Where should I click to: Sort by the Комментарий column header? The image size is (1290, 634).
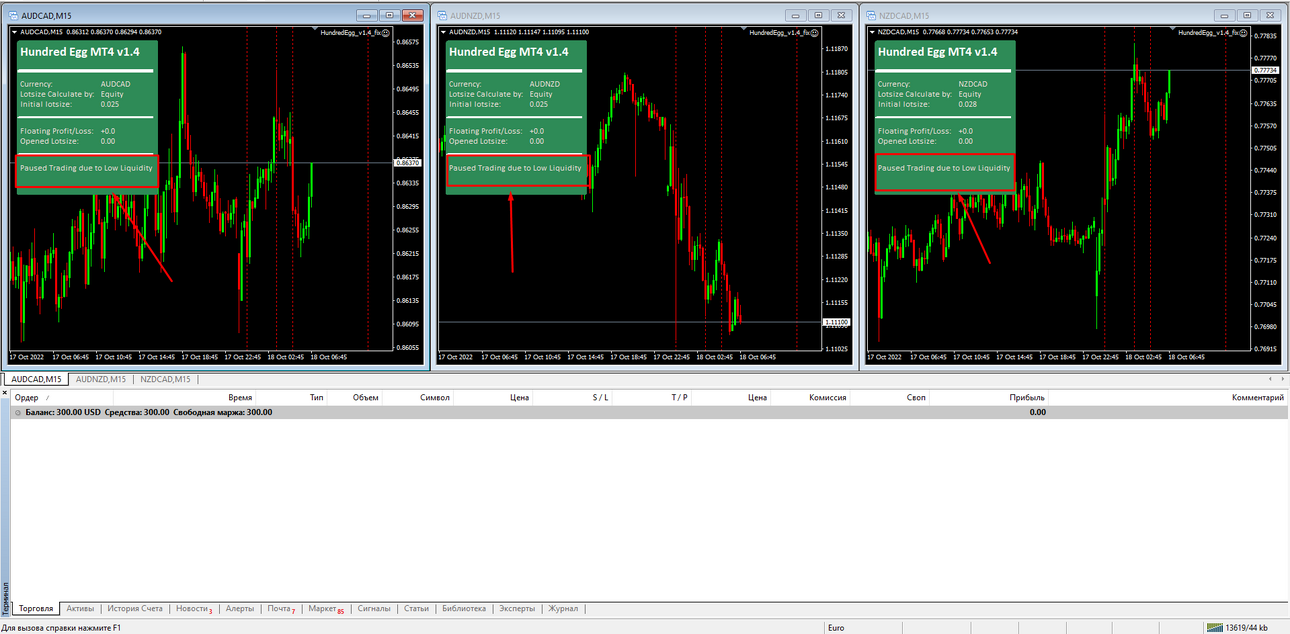pos(1168,397)
